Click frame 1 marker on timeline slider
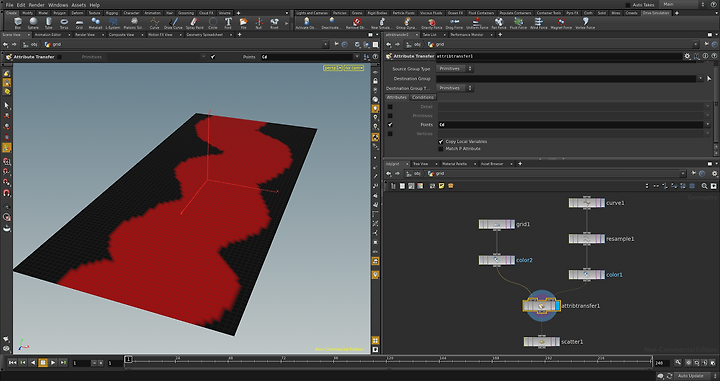The width and height of the screenshot is (720, 381). 129,359
